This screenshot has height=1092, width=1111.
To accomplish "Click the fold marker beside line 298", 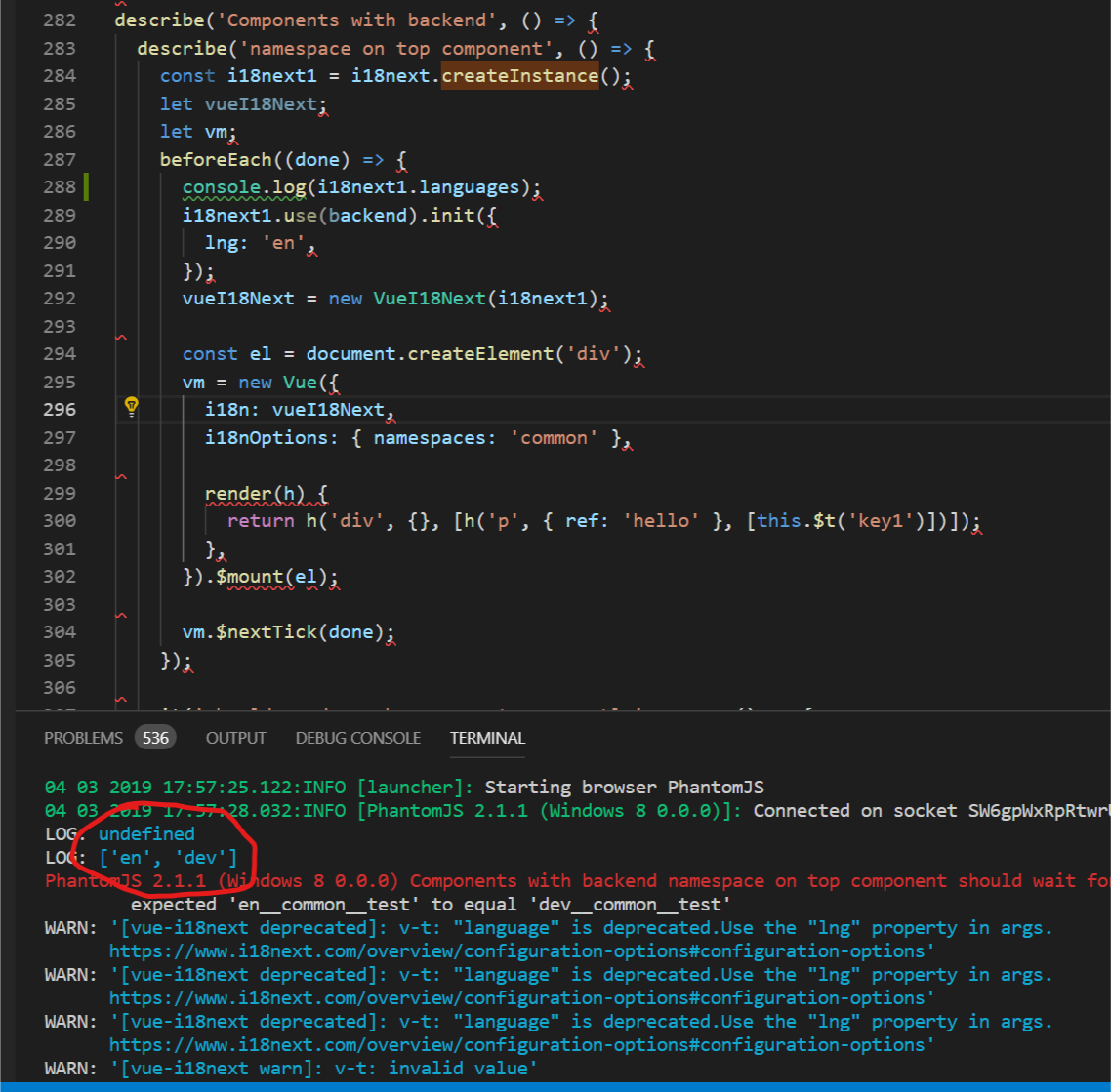I will pos(121,476).
